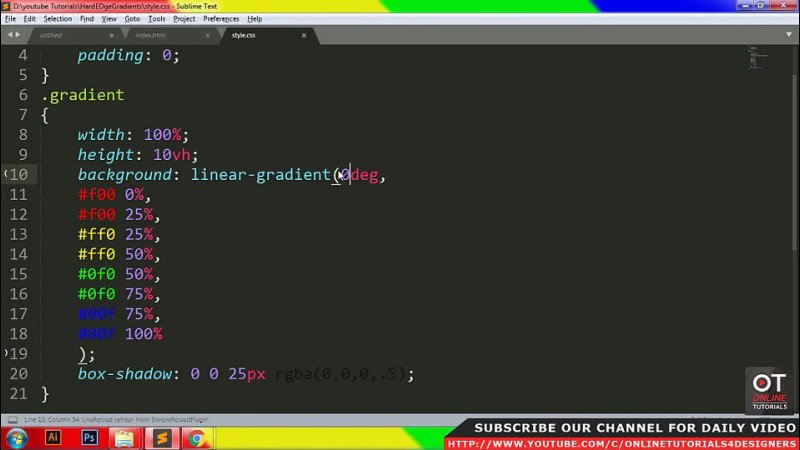Go to previous tab with left arrow
Screen dimensions: 800x450
click(x=10, y=35)
